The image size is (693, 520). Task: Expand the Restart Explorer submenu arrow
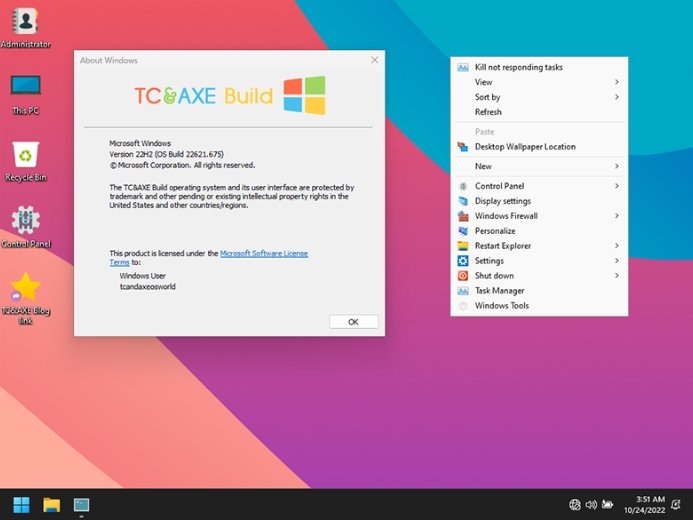pos(617,246)
